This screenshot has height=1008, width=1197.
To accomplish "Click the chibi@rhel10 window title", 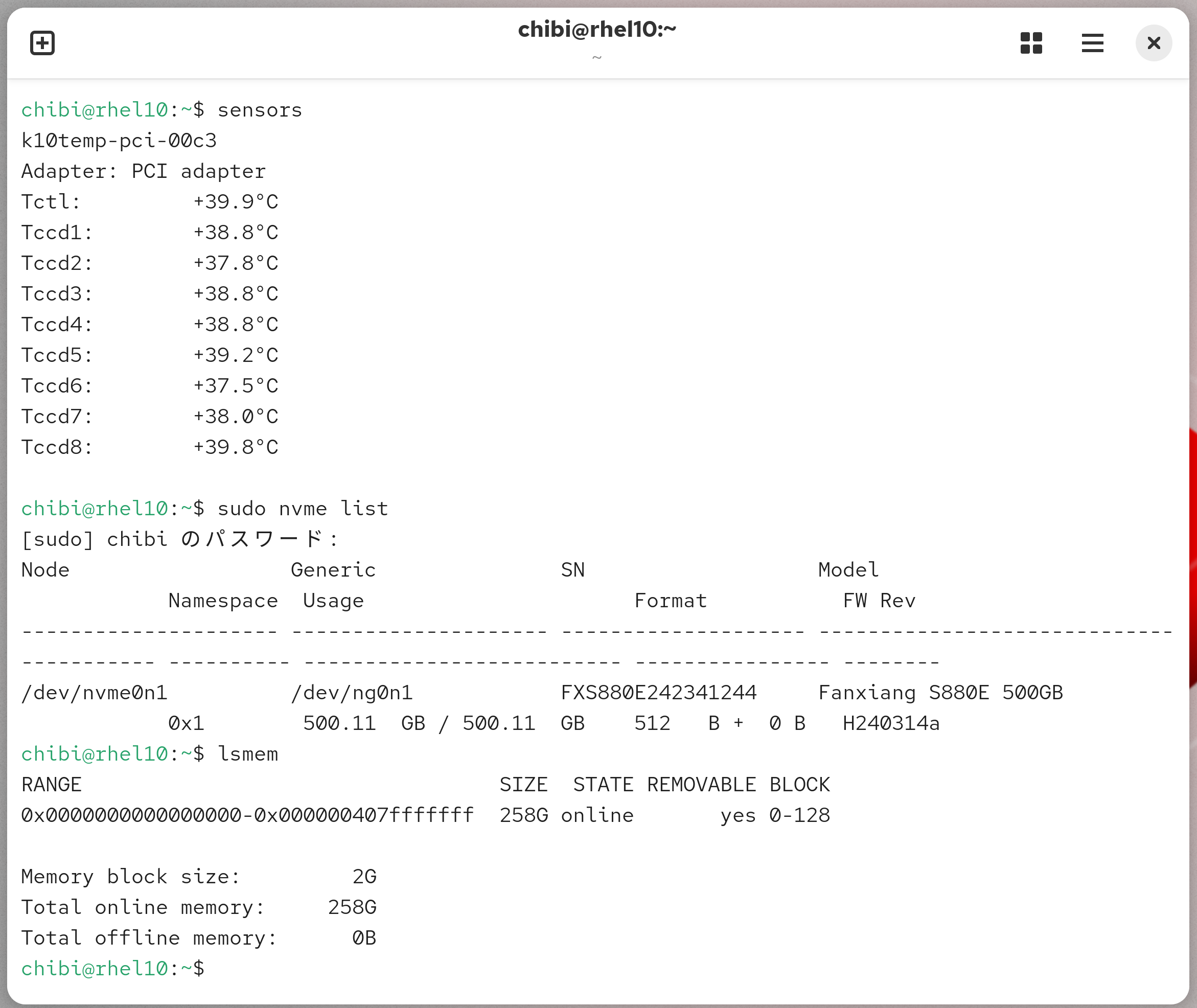I will [596, 30].
